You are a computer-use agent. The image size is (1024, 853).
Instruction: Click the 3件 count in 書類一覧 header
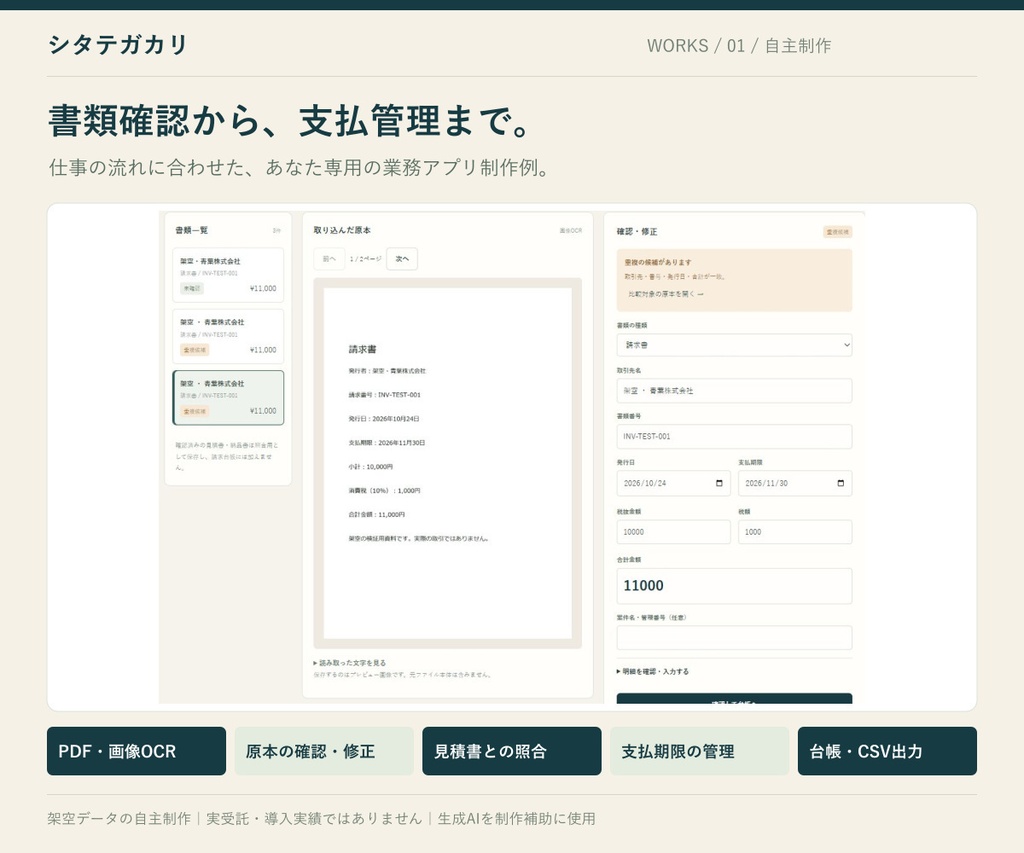[277, 231]
